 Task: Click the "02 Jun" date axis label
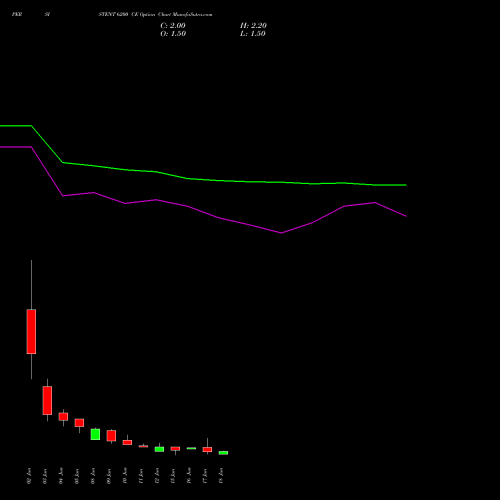pyautogui.click(x=29, y=476)
